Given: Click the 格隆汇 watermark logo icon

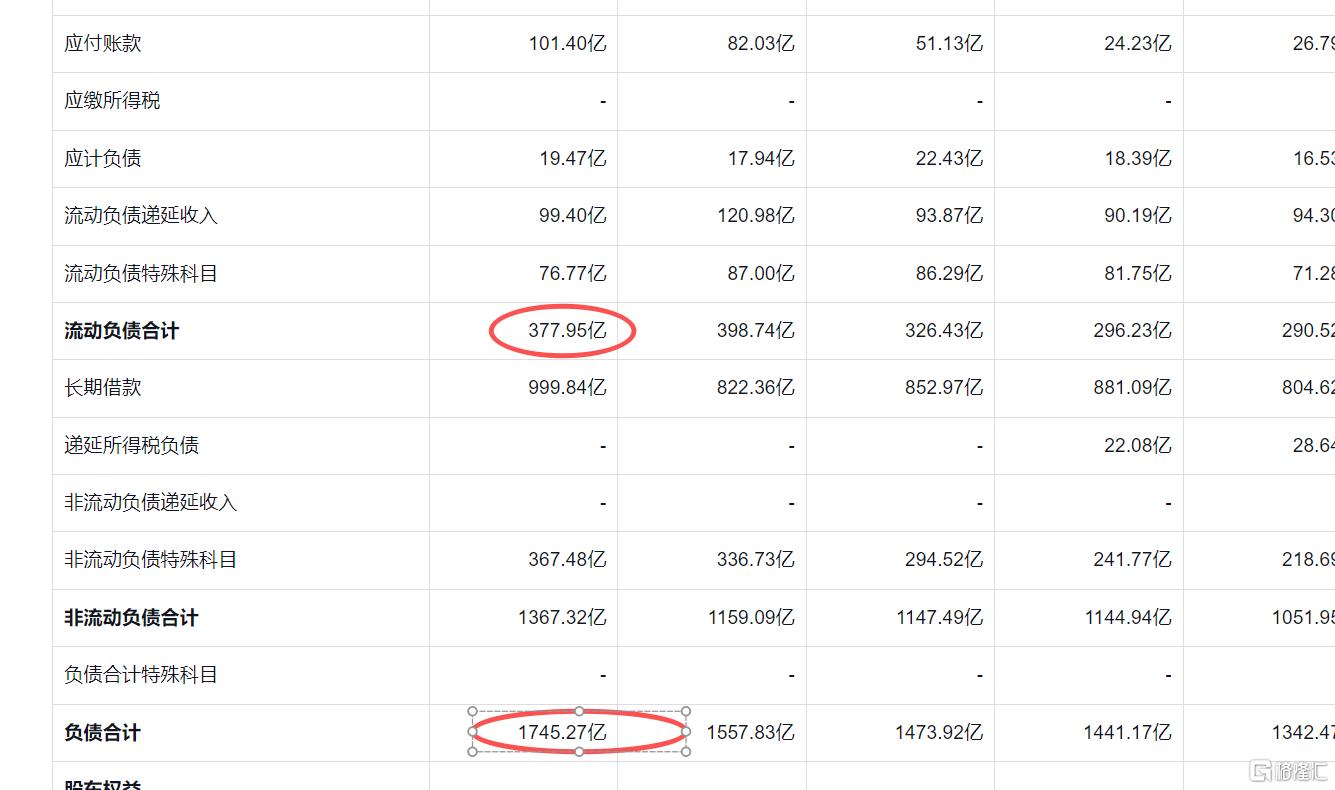Looking at the screenshot, I should coord(1261,771).
